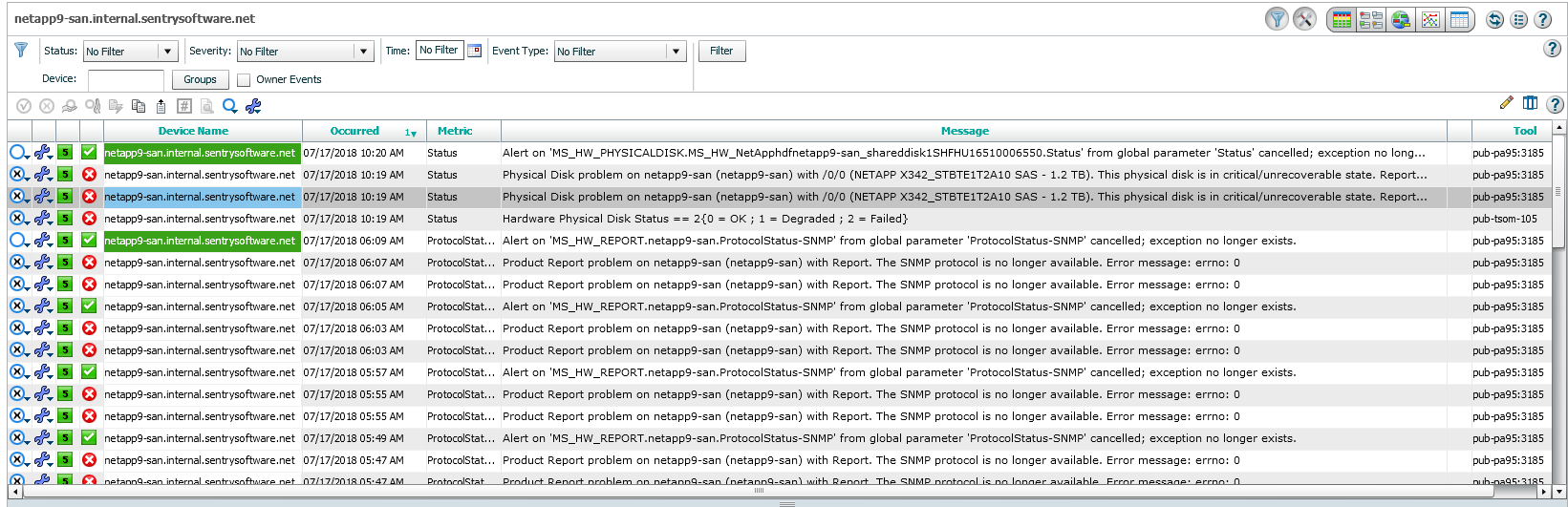Click the Groups button
1568x507 pixels.
[x=200, y=80]
